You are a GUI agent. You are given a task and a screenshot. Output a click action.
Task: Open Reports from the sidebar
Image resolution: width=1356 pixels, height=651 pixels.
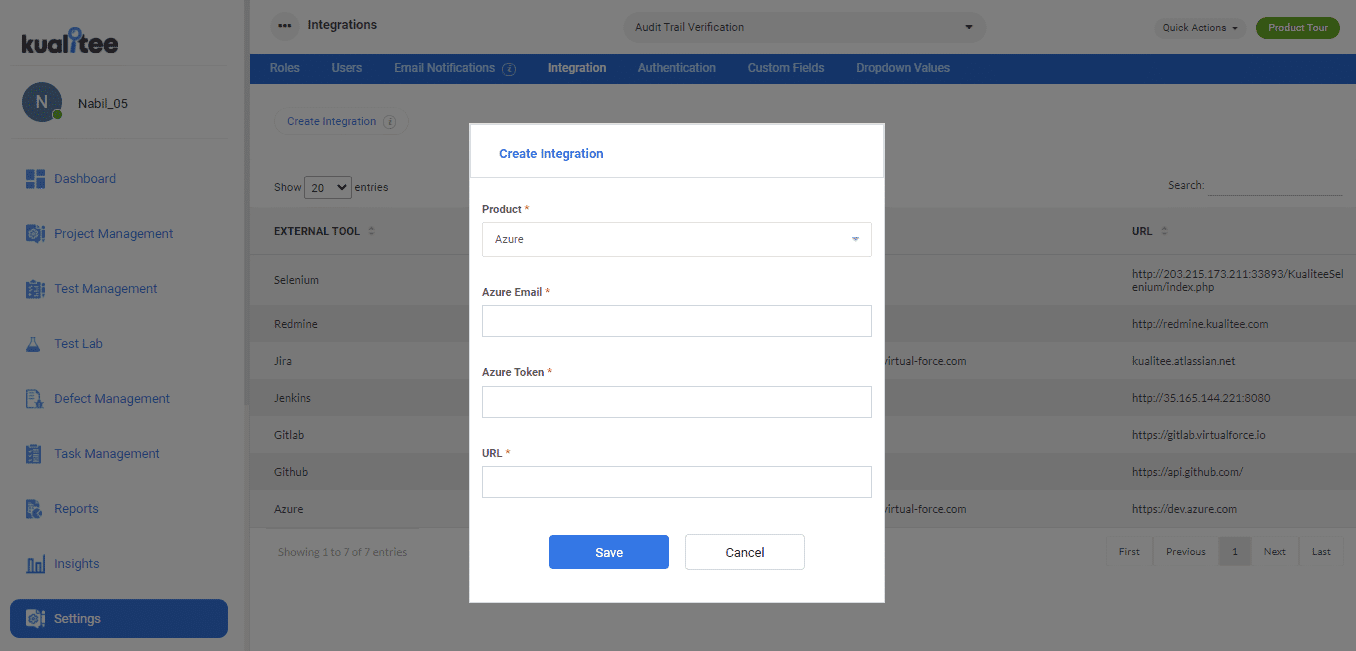[x=76, y=509]
